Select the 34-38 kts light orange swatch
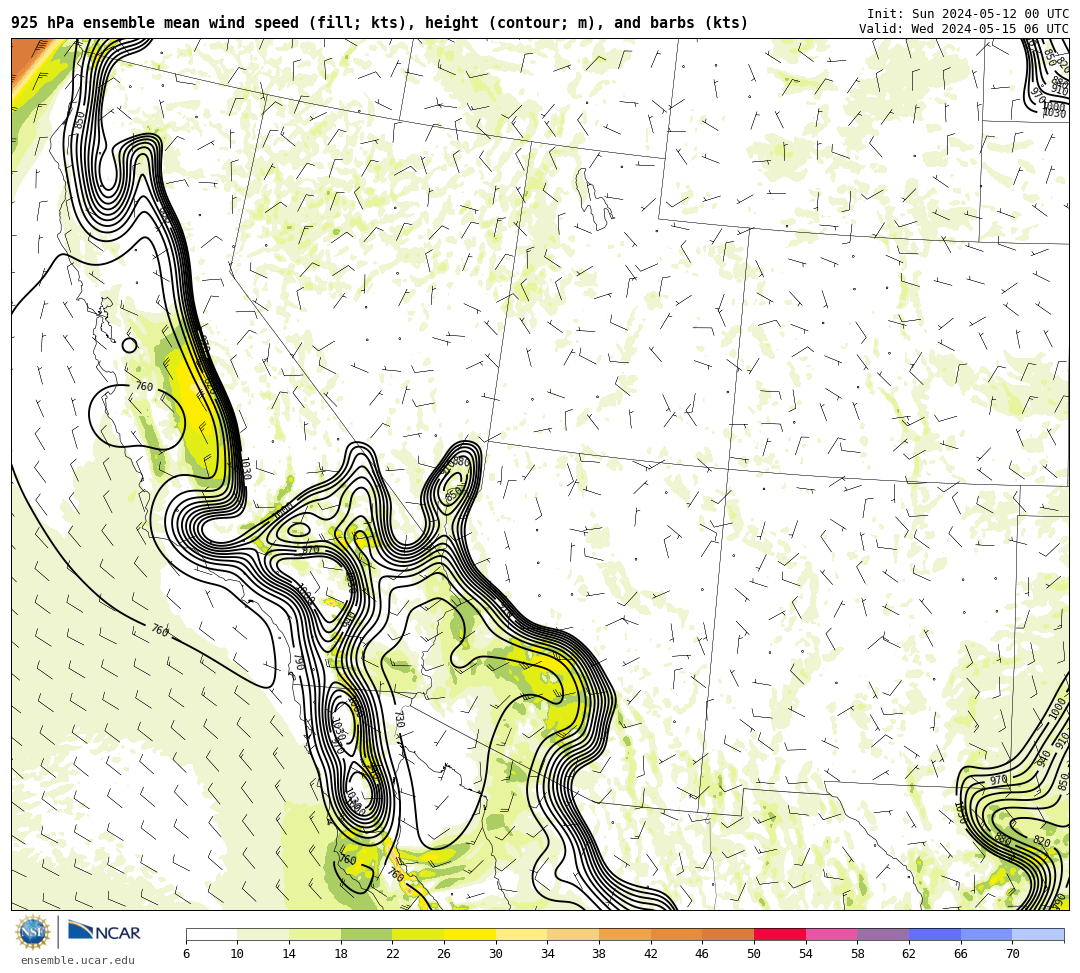The width and height of the screenshot is (1080, 973). point(573,934)
